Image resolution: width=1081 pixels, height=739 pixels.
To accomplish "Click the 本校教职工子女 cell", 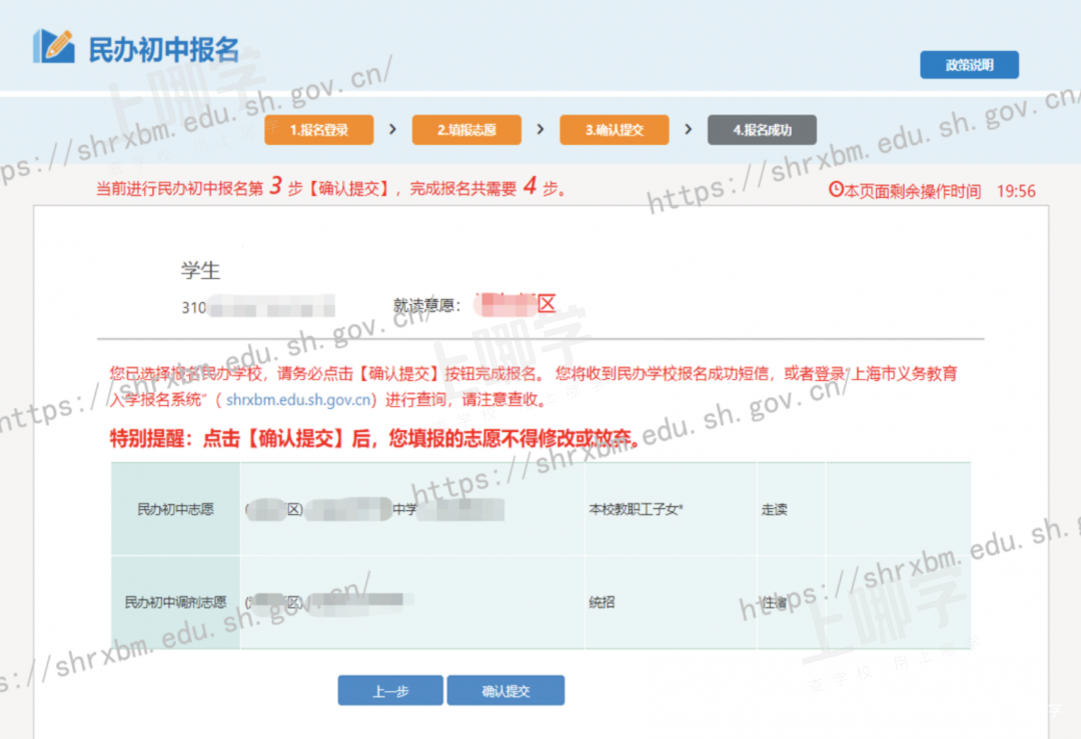I will (636, 509).
